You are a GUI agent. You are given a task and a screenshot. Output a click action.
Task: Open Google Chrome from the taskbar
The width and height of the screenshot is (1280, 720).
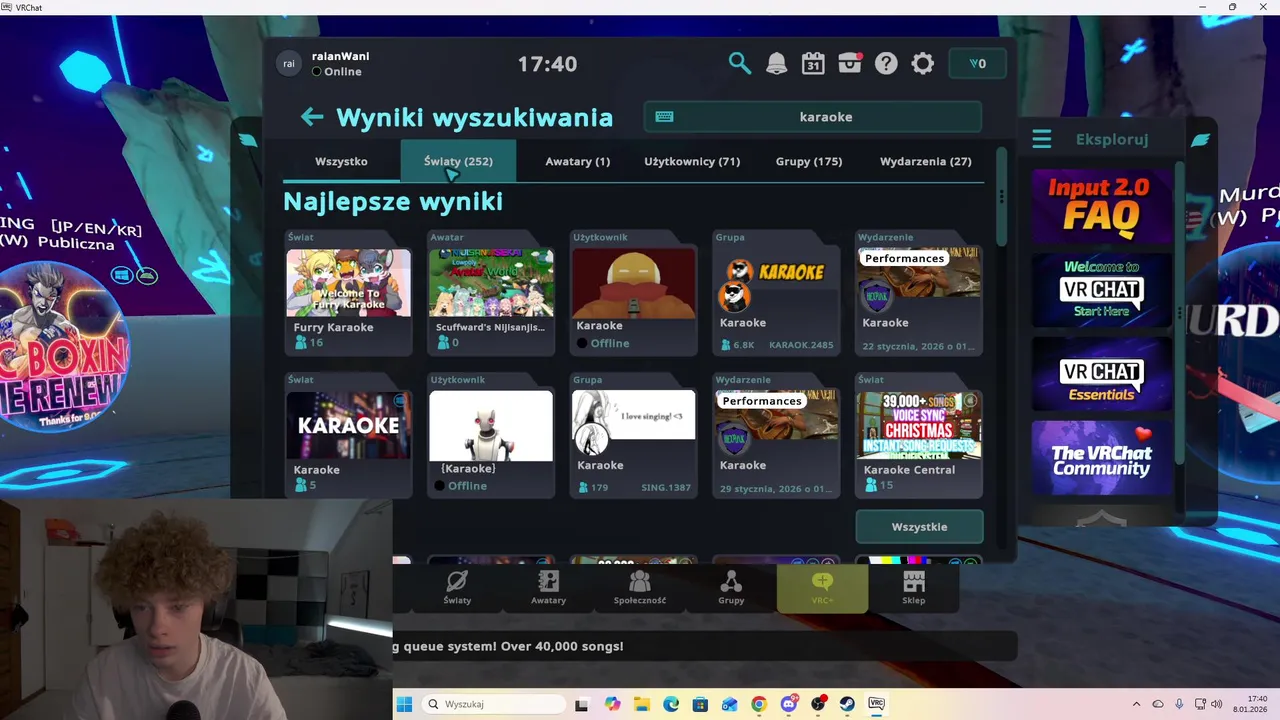tap(759, 704)
